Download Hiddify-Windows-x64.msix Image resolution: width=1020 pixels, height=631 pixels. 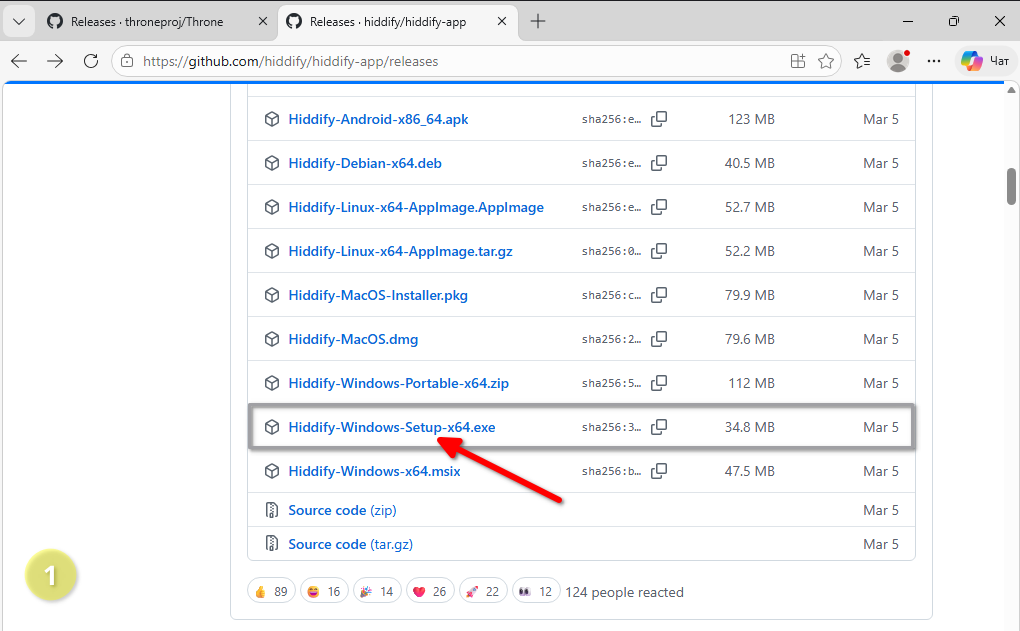pyautogui.click(x=374, y=471)
